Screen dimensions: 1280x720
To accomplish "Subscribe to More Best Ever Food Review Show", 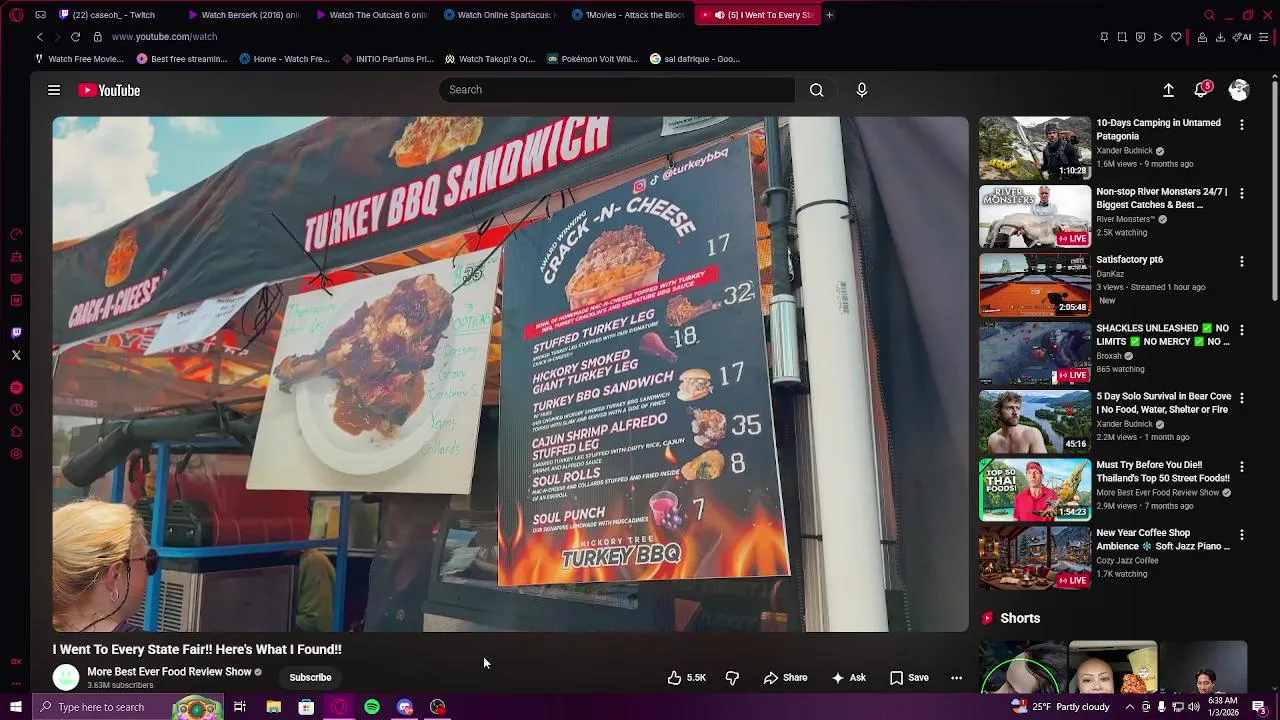I will click(310, 678).
